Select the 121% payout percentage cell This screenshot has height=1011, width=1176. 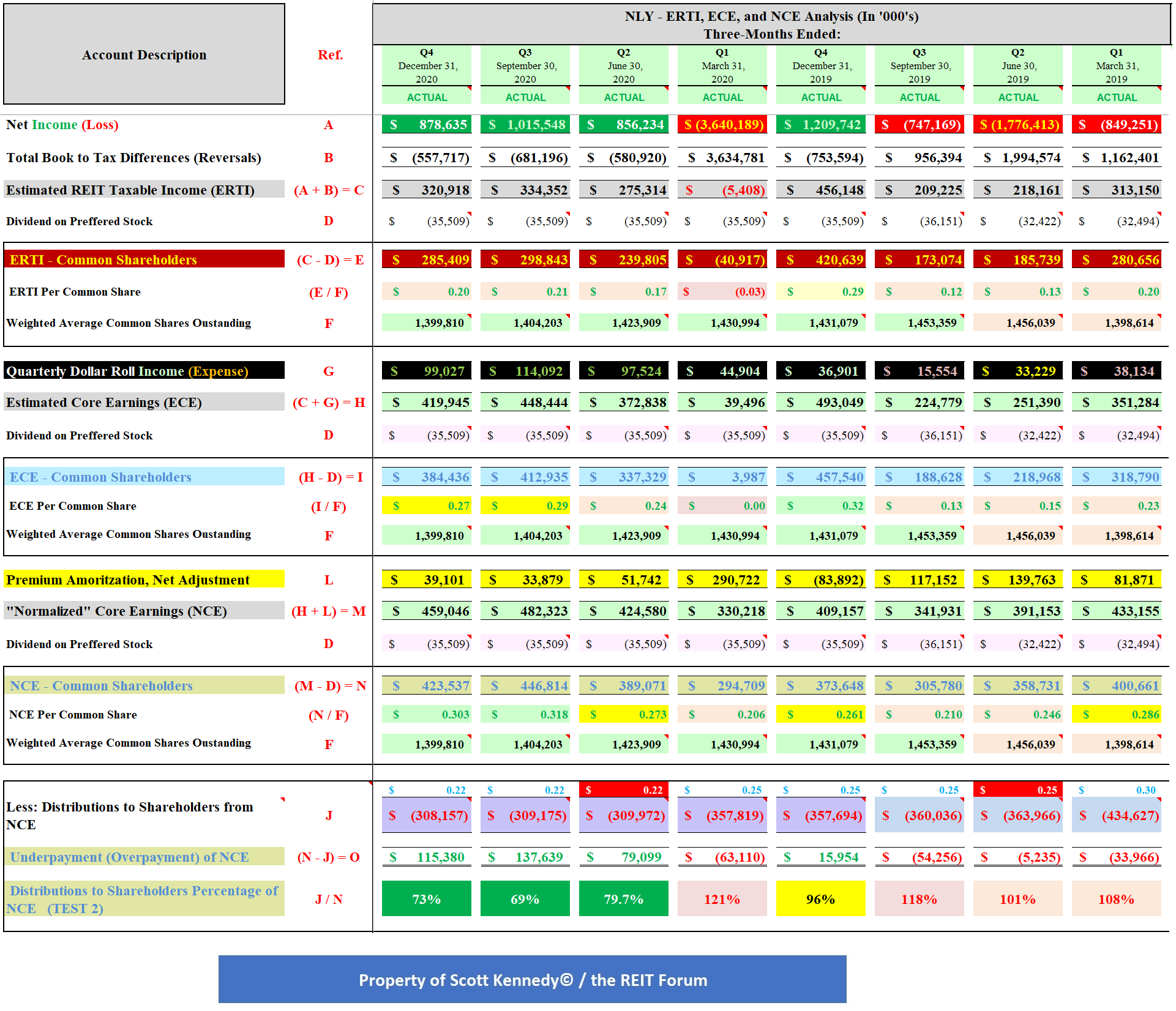[722, 898]
